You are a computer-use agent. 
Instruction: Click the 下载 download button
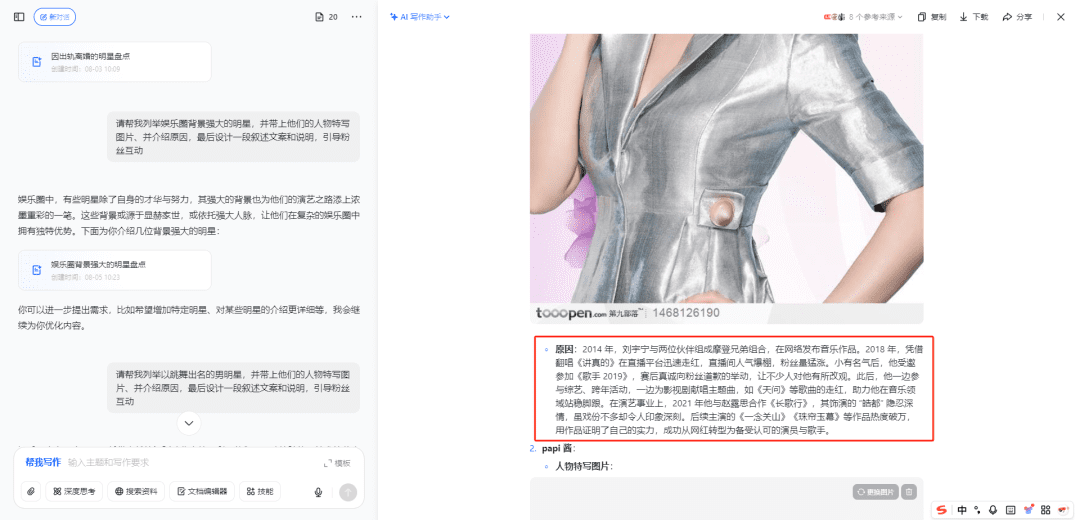pos(974,17)
